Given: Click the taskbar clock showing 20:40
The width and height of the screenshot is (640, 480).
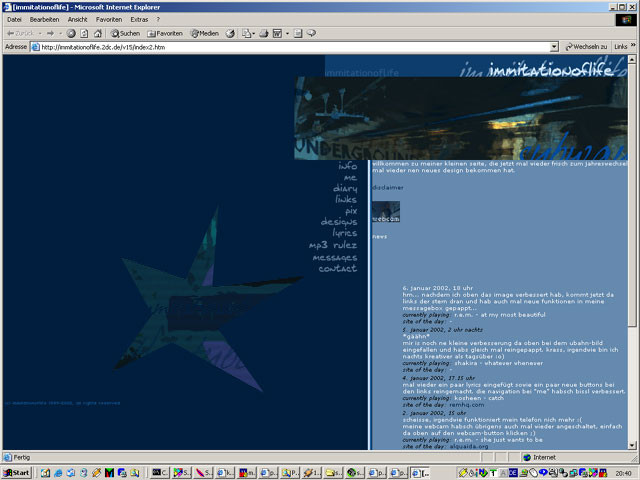Looking at the screenshot, I should coord(623,473).
